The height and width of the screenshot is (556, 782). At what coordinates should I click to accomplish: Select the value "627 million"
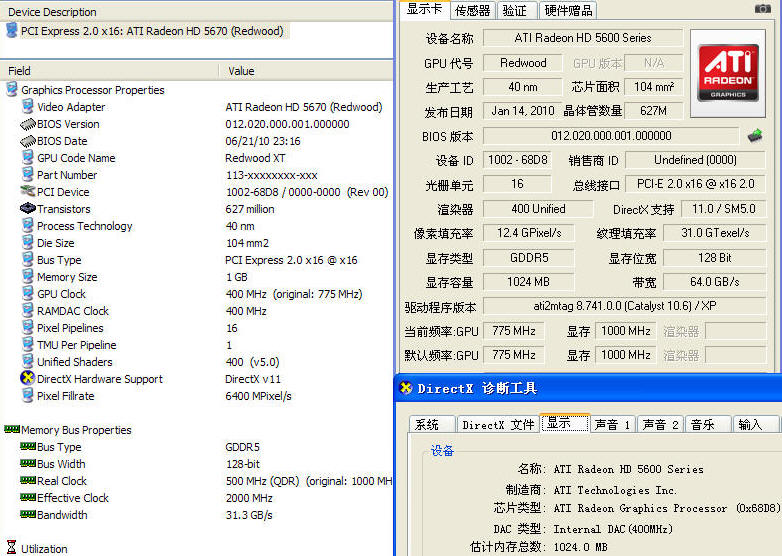pyautogui.click(x=250, y=209)
